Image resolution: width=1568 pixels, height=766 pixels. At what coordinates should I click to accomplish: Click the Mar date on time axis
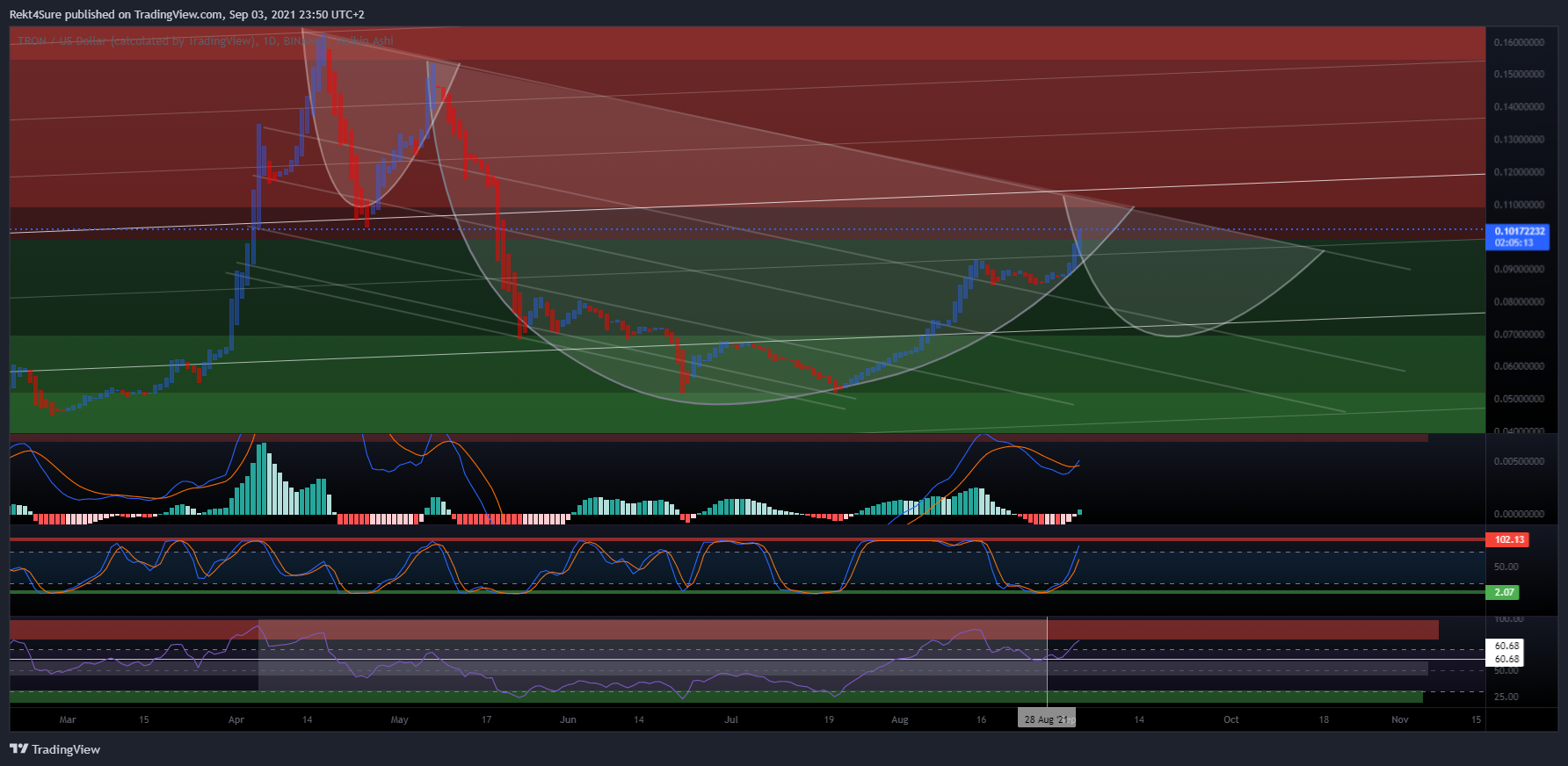pyautogui.click(x=68, y=719)
